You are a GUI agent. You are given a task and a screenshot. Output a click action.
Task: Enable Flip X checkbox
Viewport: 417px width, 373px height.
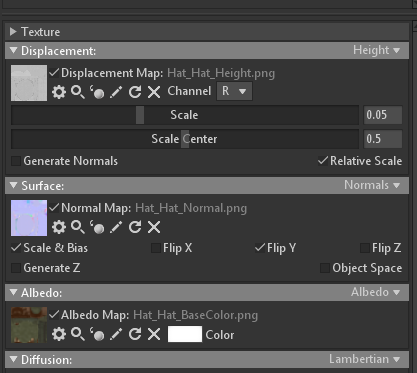pyautogui.click(x=156, y=248)
